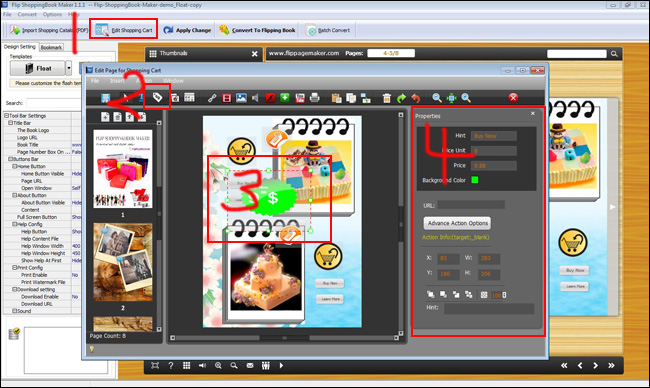The image size is (650, 388).
Task: Click the Apply Change button
Action: click(187, 30)
